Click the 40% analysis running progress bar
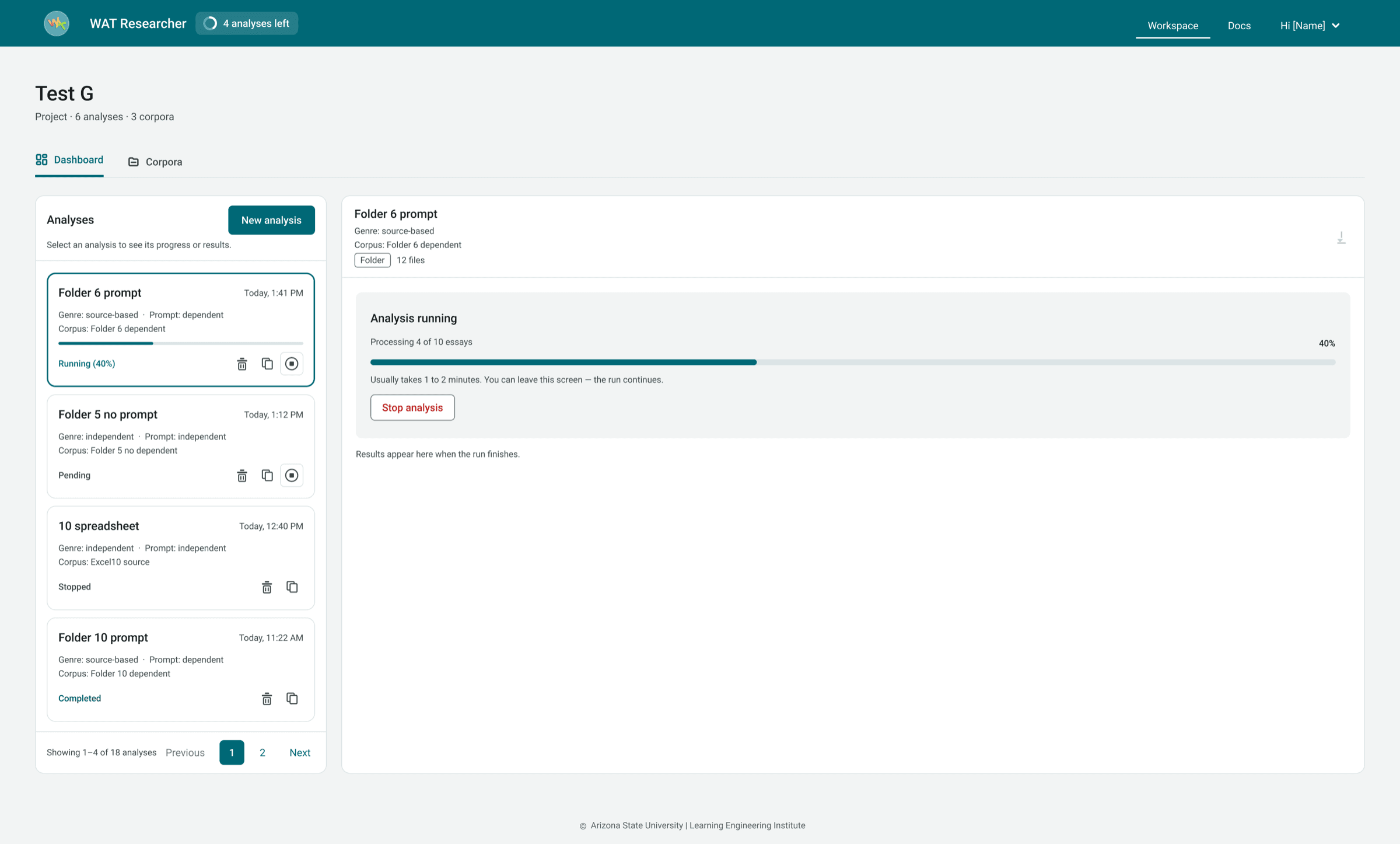This screenshot has width=1400, height=844. tap(853, 362)
